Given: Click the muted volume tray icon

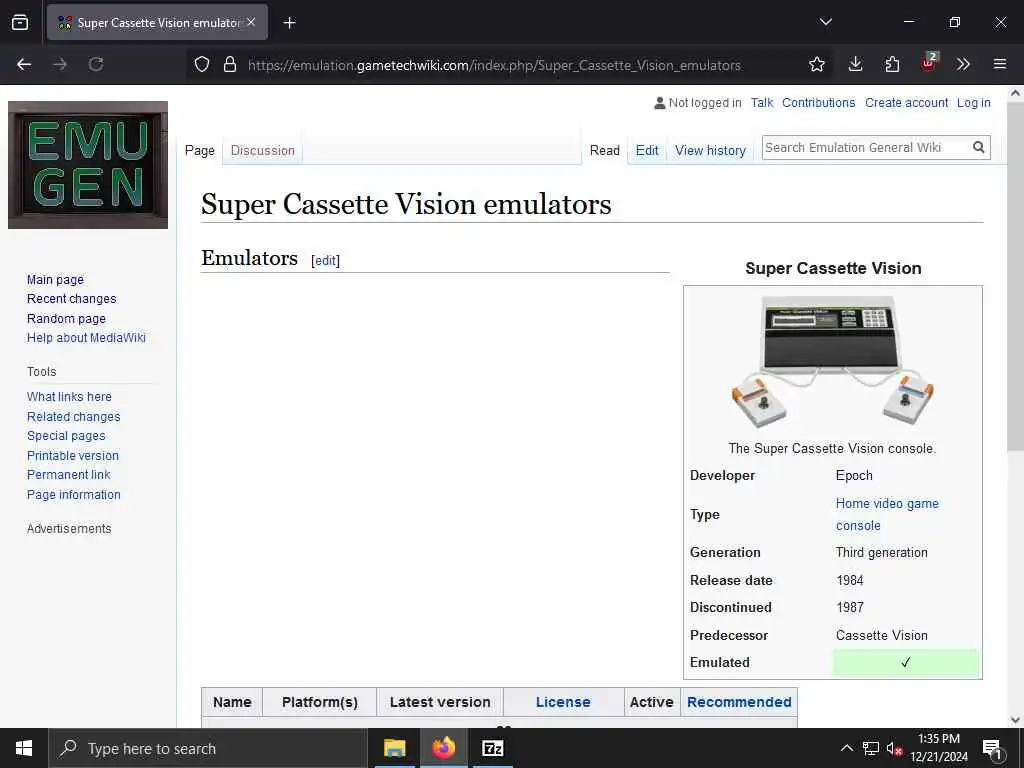Looking at the screenshot, I should pos(894,748).
